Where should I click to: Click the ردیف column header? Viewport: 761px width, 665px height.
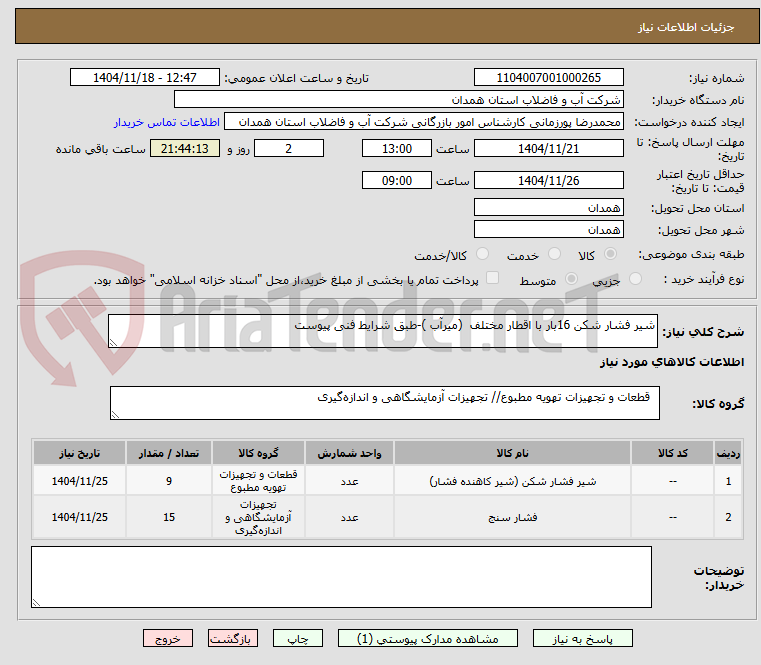728,453
